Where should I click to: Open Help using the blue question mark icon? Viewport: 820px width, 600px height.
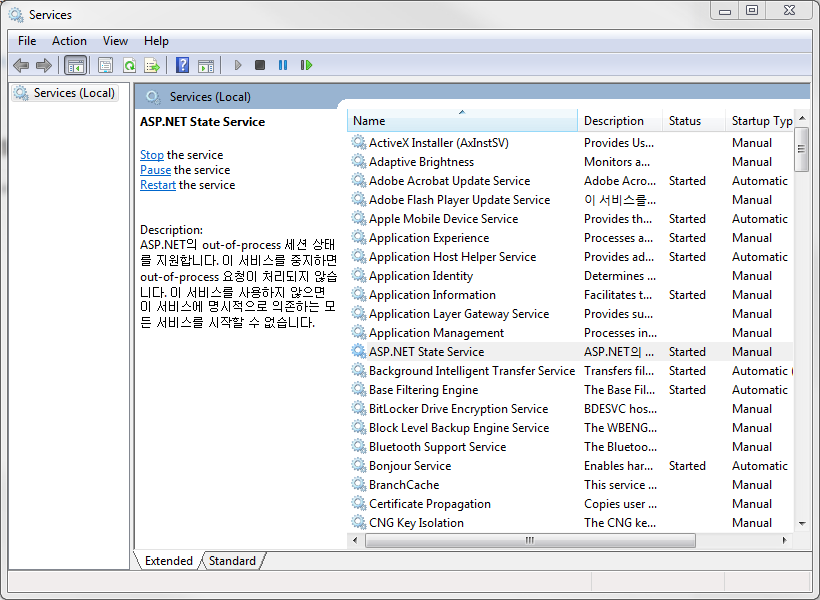(x=182, y=65)
